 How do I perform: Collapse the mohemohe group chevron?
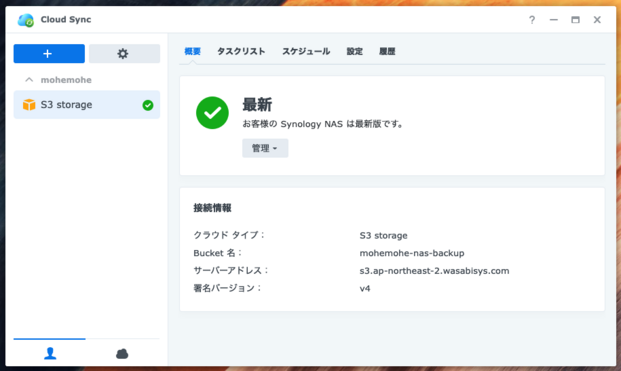[29, 80]
